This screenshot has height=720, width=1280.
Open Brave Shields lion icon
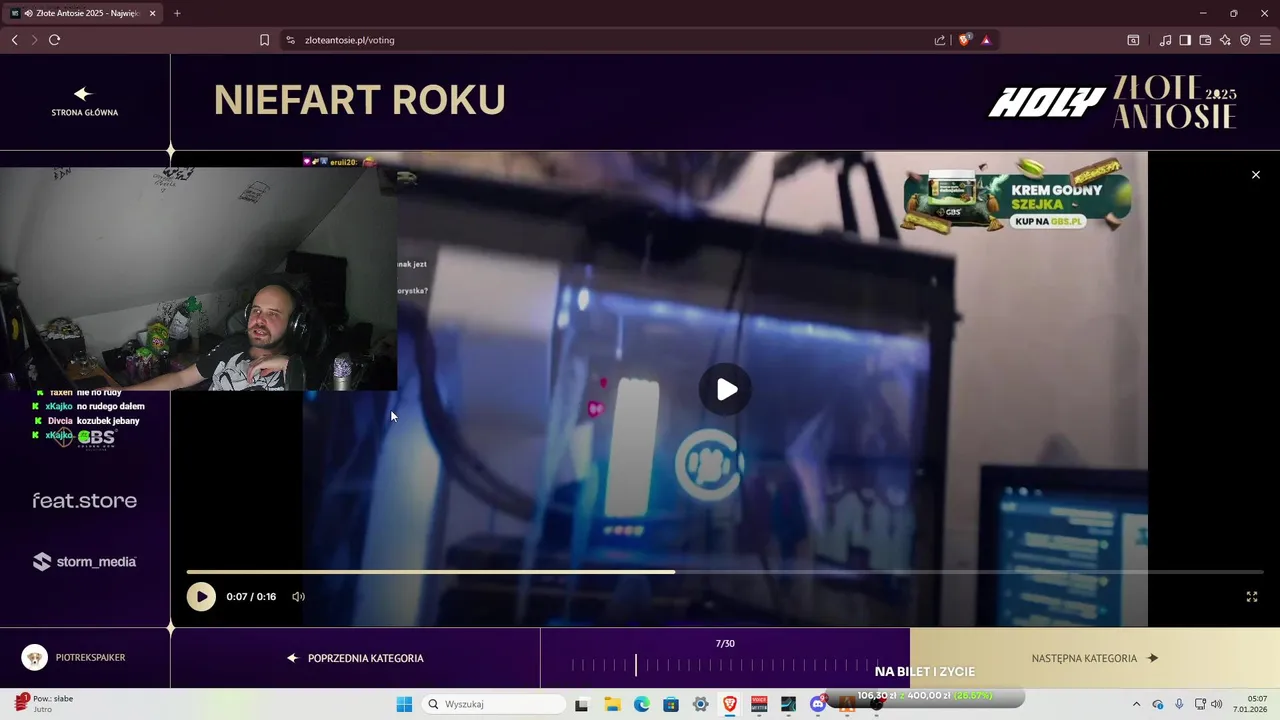pyautogui.click(x=964, y=40)
